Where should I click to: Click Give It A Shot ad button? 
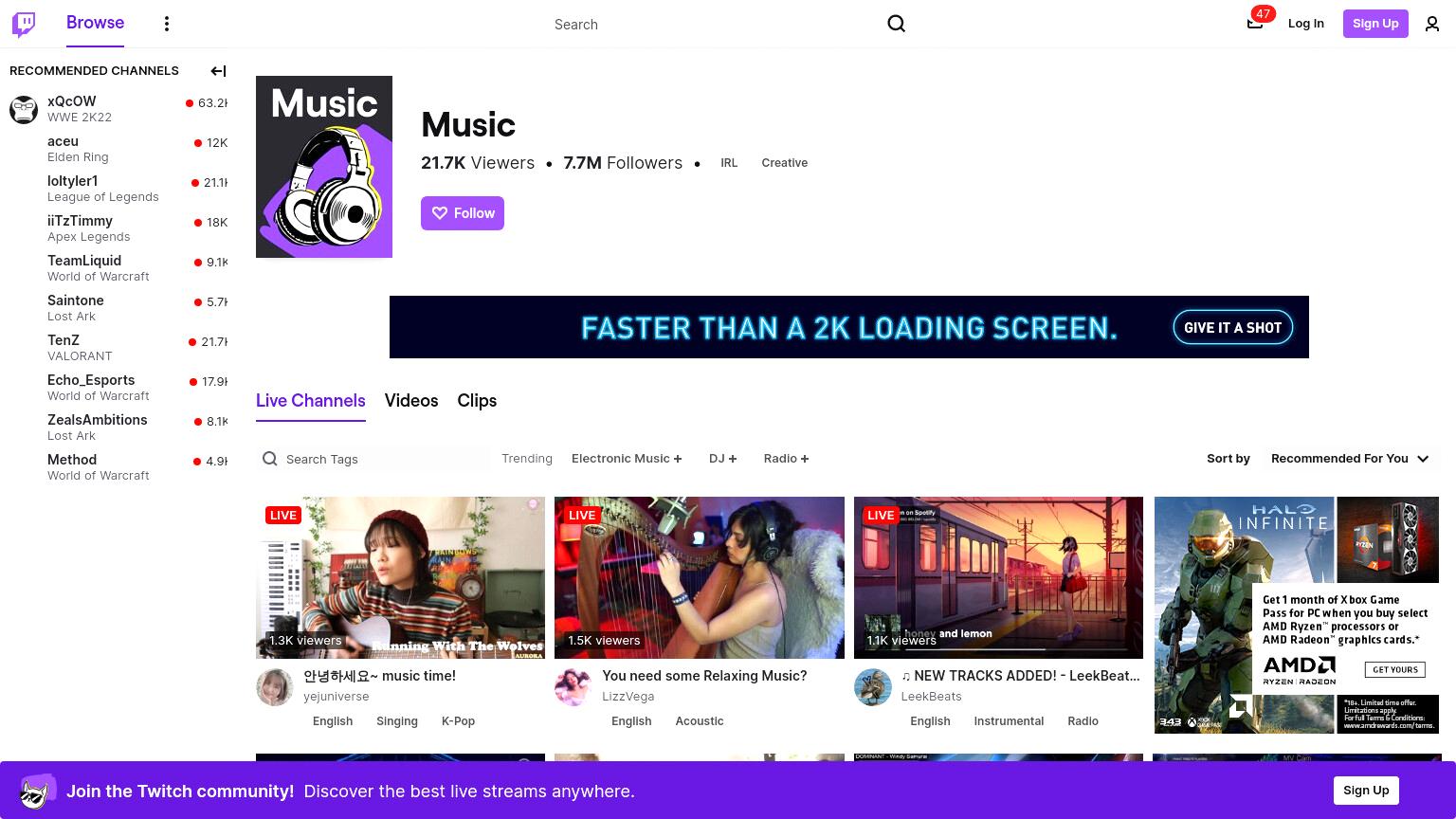(x=1232, y=328)
